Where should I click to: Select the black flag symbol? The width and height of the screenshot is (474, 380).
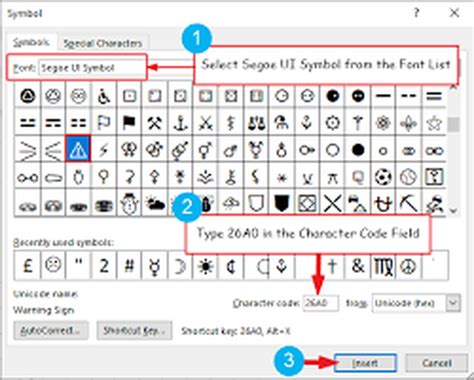click(x=129, y=123)
